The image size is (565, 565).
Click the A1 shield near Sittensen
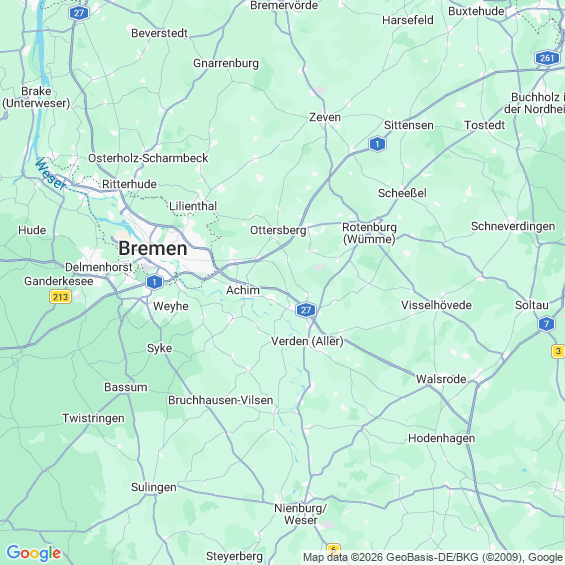point(377,144)
